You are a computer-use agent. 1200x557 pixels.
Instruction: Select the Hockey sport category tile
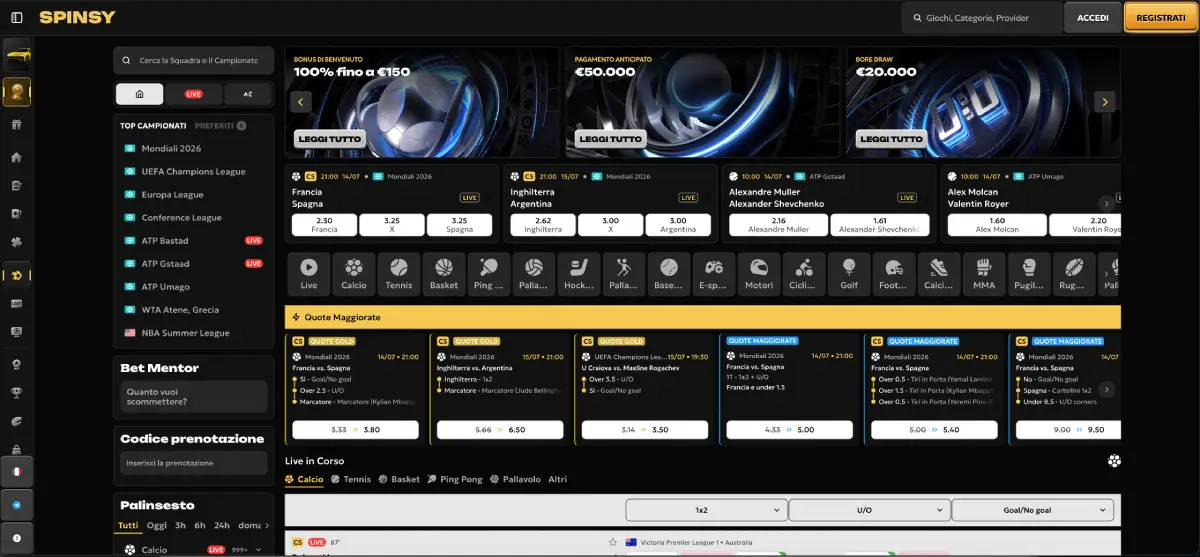tap(579, 273)
